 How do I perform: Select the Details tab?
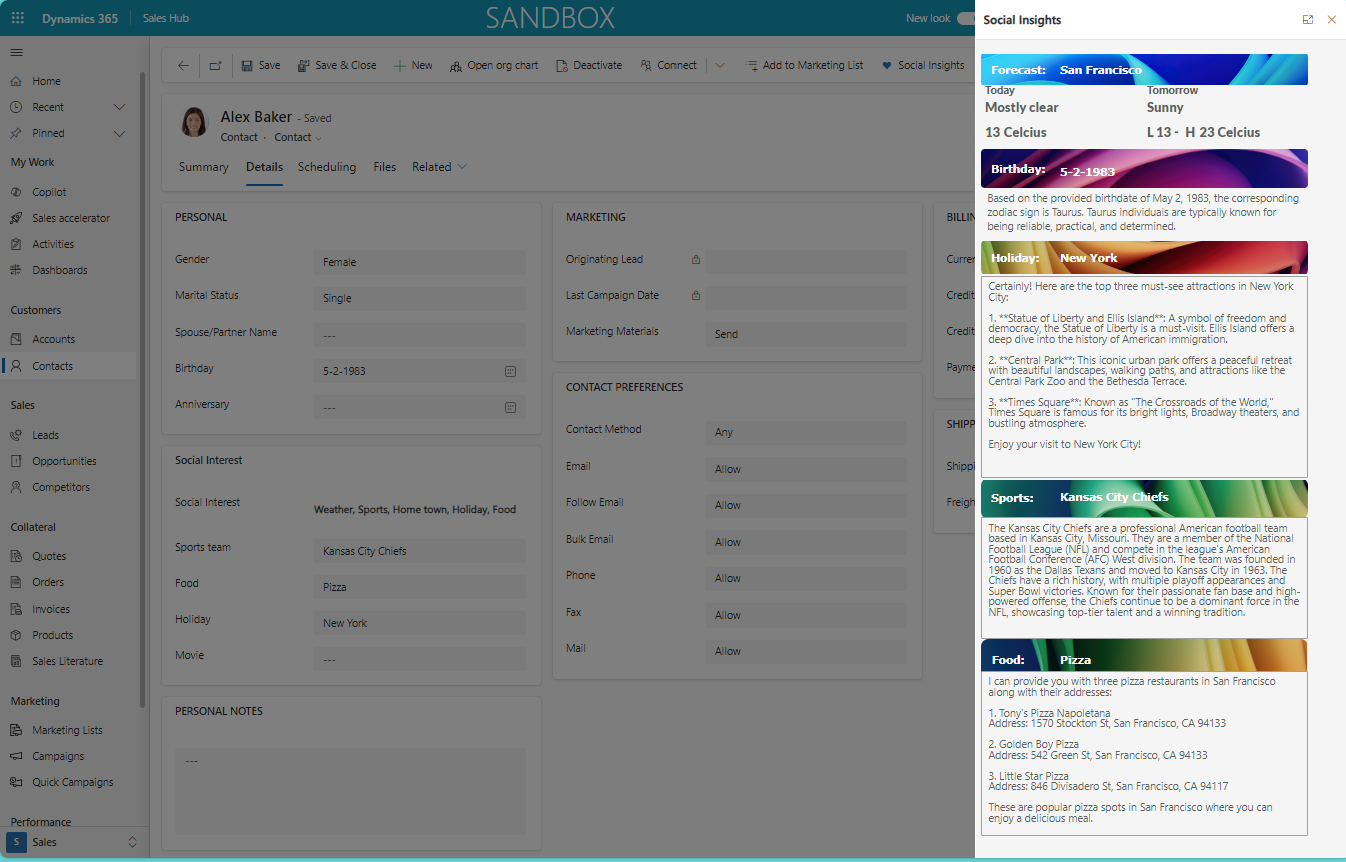[265, 167]
